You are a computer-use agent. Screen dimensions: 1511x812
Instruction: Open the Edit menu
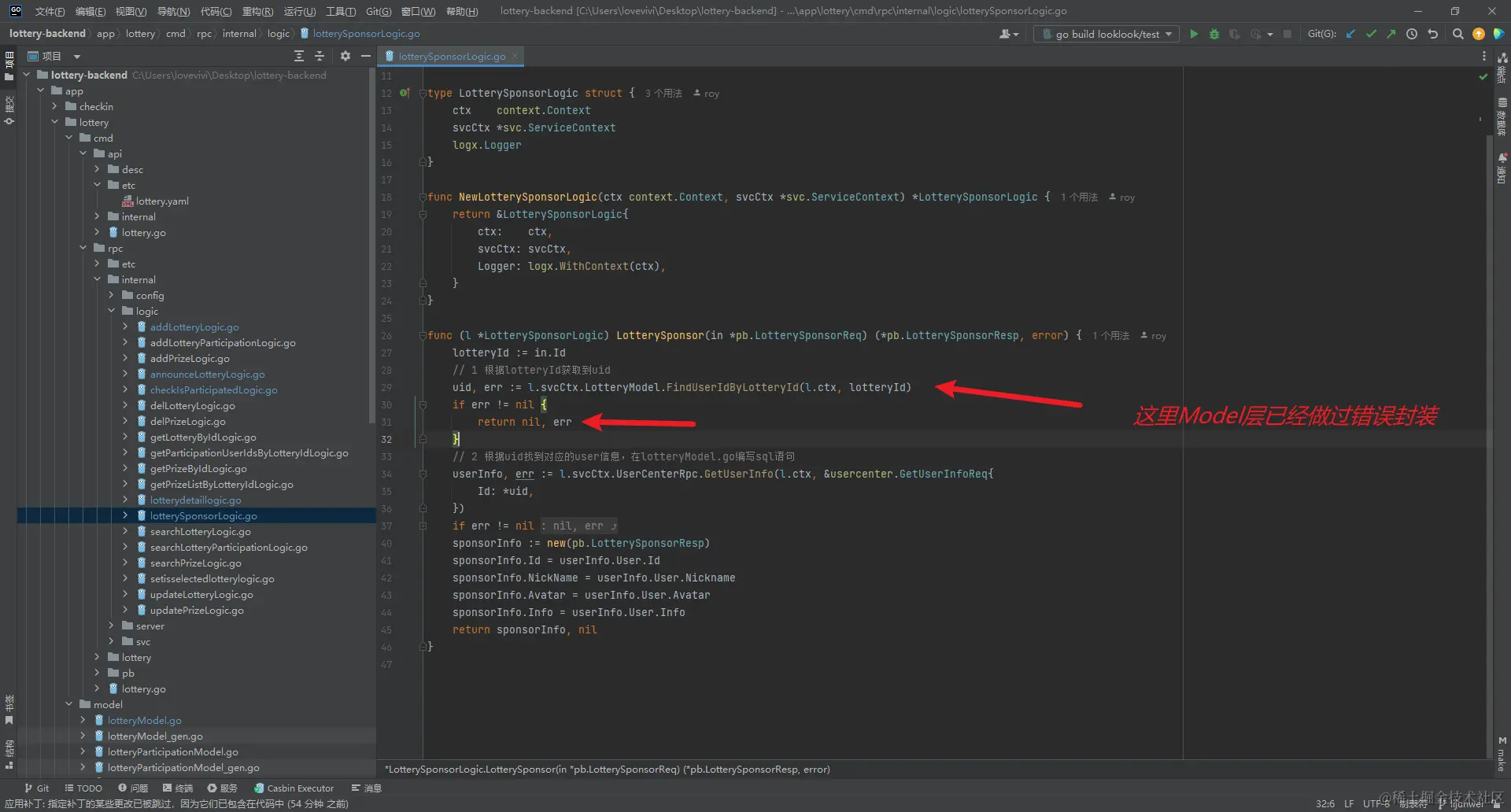[91, 11]
